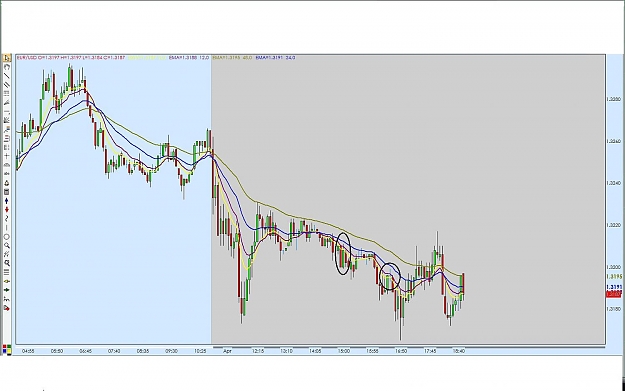Click the 17:45 time axis label
Screen dimensions: 625x391
coord(430,351)
